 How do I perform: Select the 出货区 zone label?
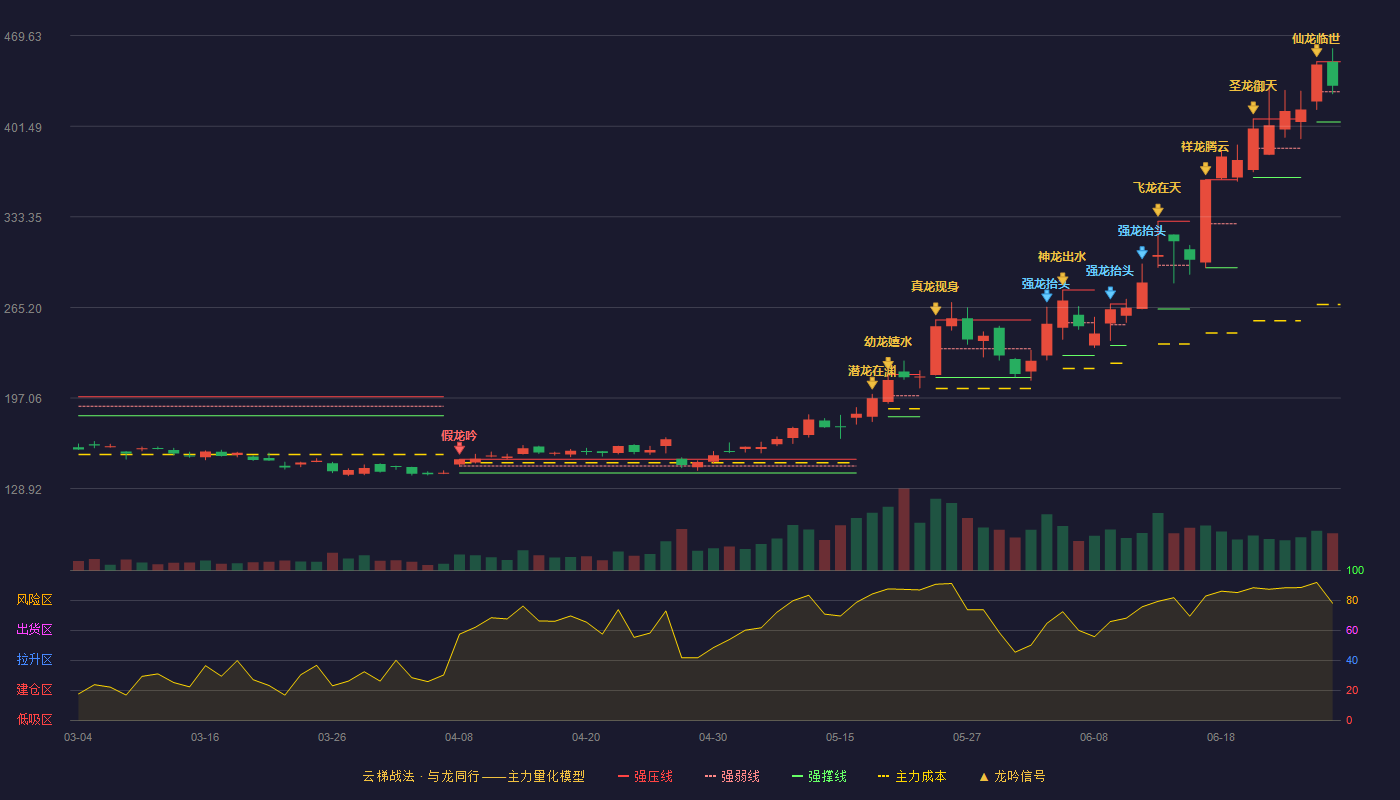pyautogui.click(x=34, y=630)
